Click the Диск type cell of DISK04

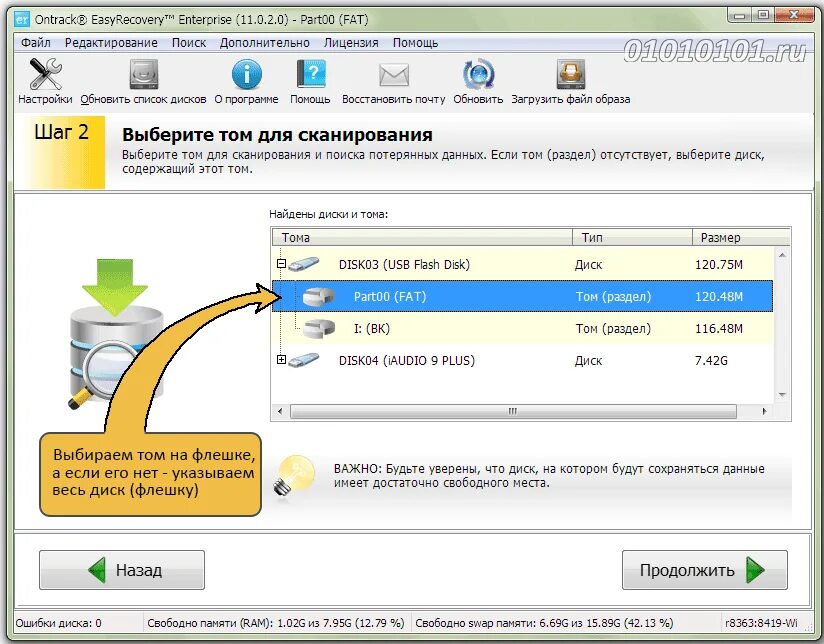click(588, 361)
